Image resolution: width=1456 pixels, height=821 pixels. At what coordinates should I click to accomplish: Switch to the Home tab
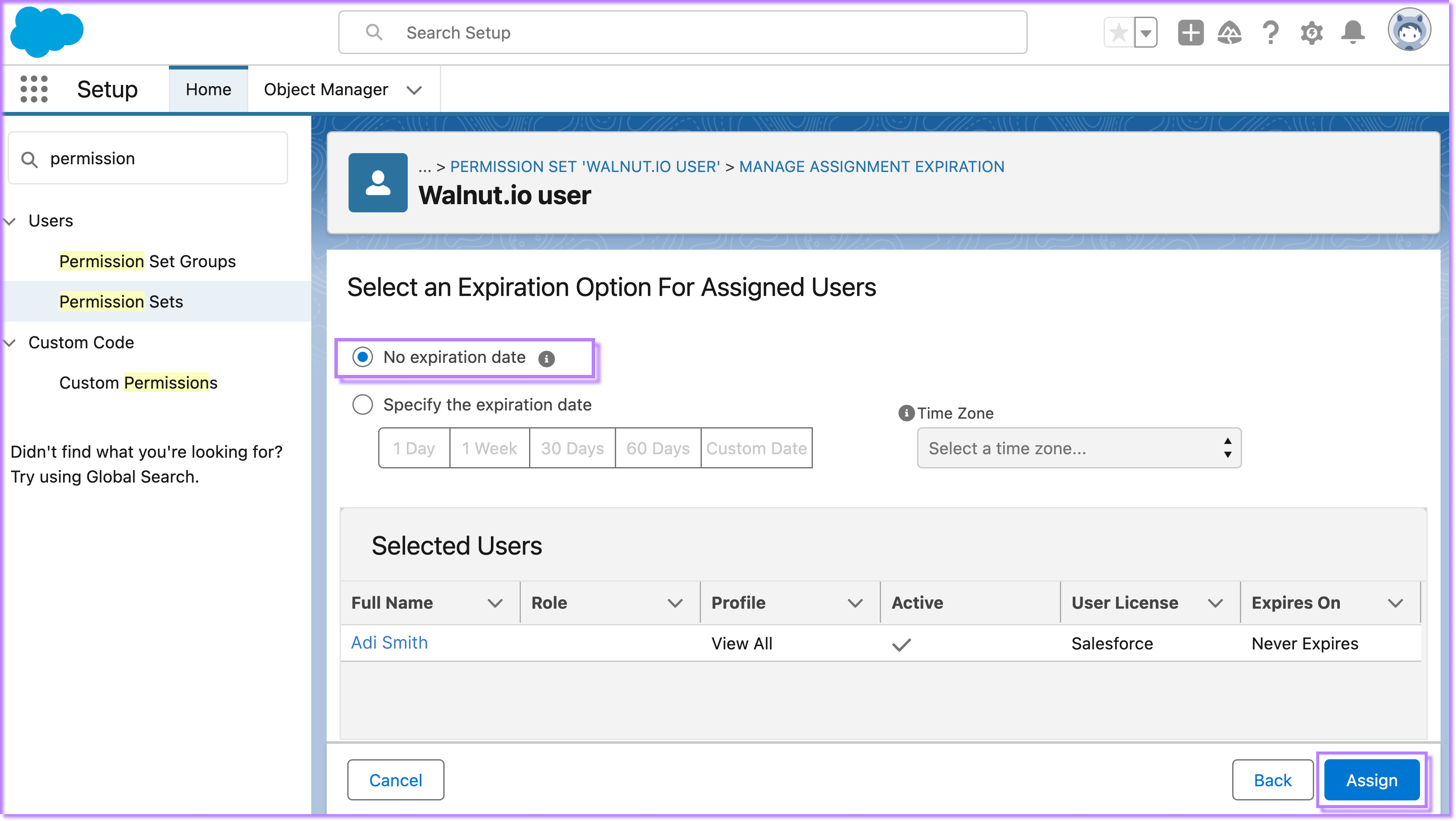(x=208, y=89)
